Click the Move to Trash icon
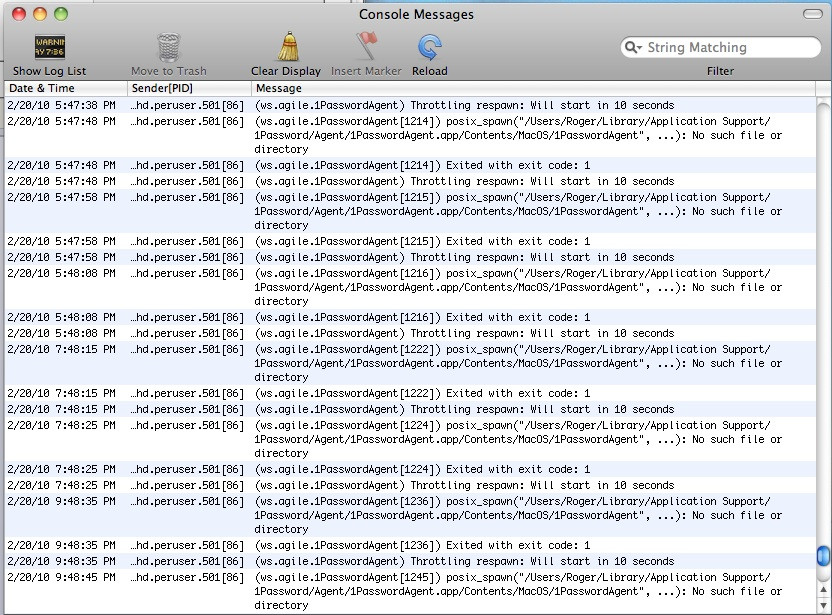Viewport: 832px width, 615px height. point(167,47)
